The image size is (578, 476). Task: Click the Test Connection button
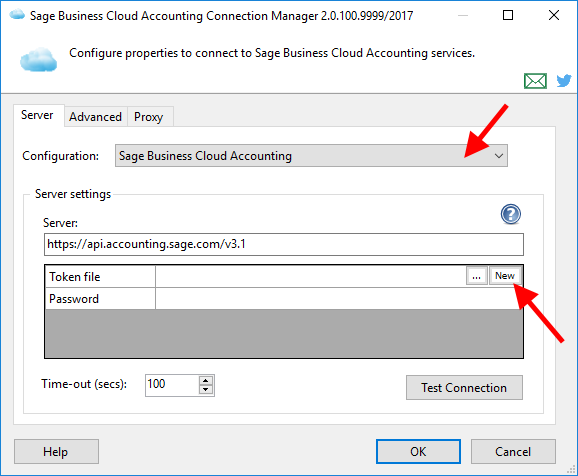[464, 388]
